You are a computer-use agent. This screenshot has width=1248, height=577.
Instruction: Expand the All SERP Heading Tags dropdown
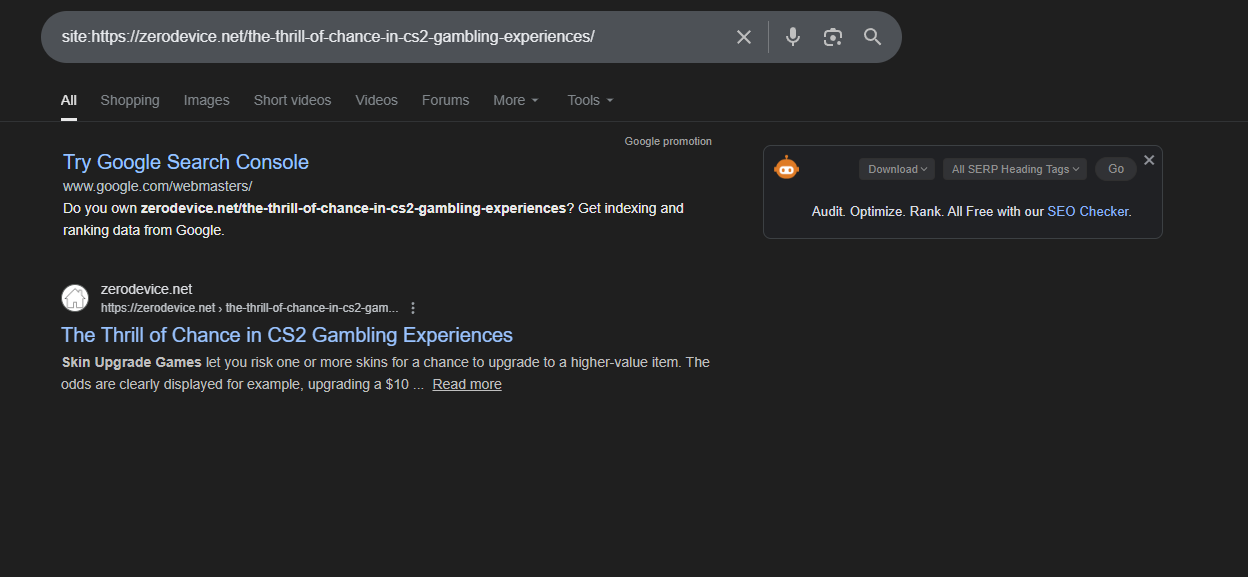(x=1015, y=169)
